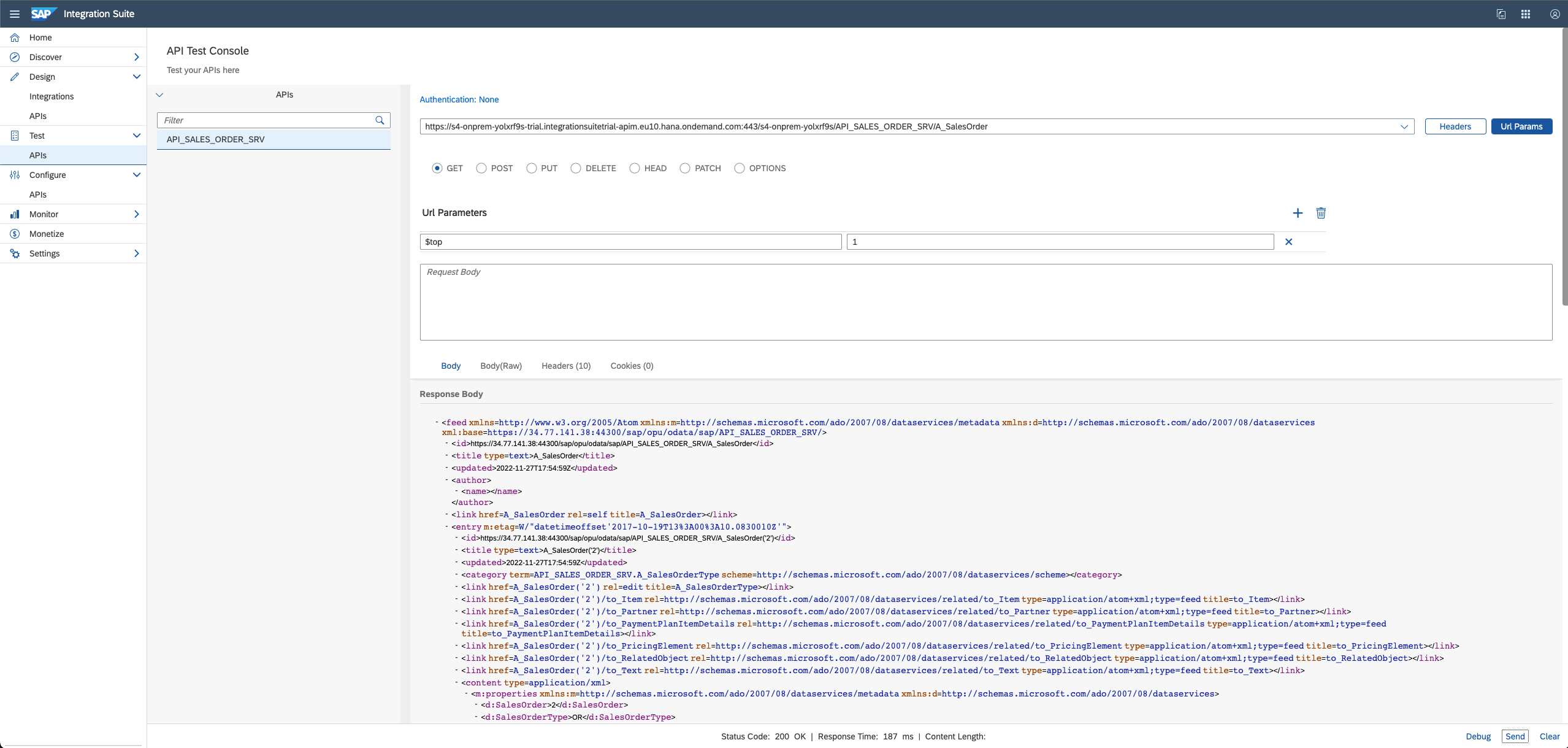Collapse the Configure section chevron
The image size is (1568, 748).
tap(136, 175)
